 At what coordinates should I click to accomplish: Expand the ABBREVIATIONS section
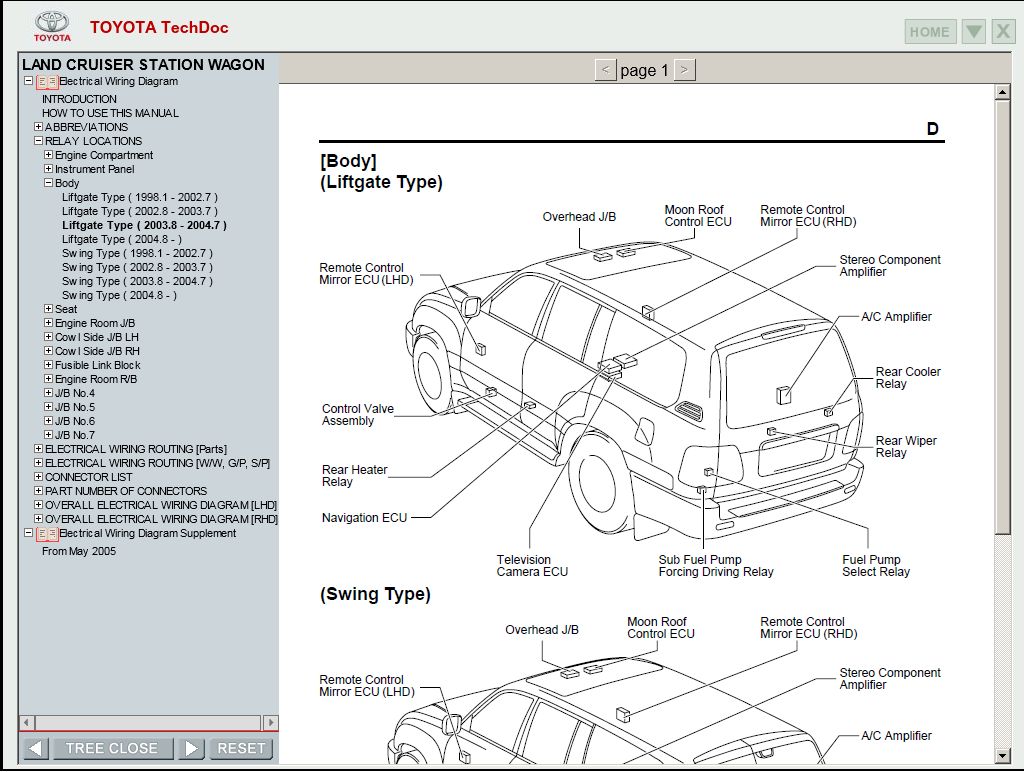[39, 127]
